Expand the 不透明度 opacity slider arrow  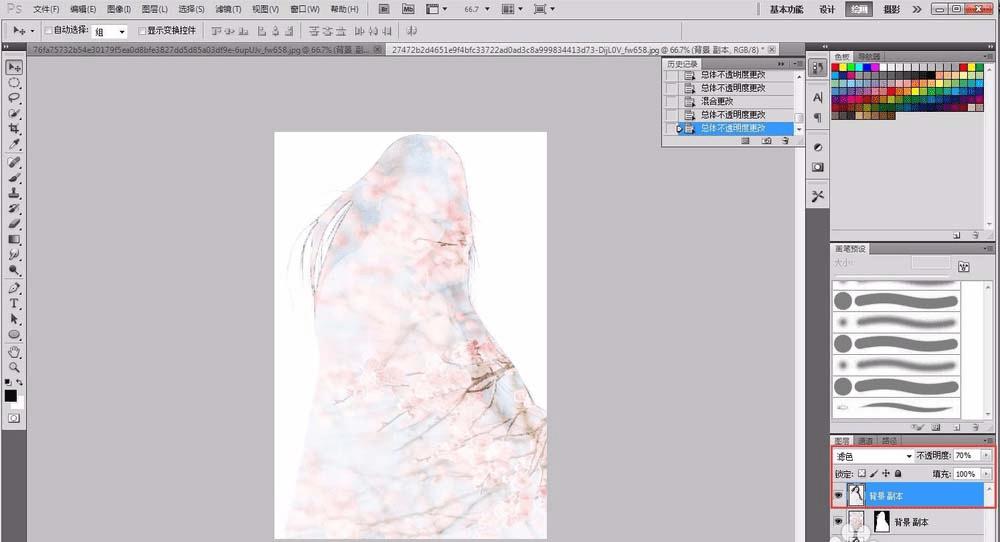tap(987, 456)
